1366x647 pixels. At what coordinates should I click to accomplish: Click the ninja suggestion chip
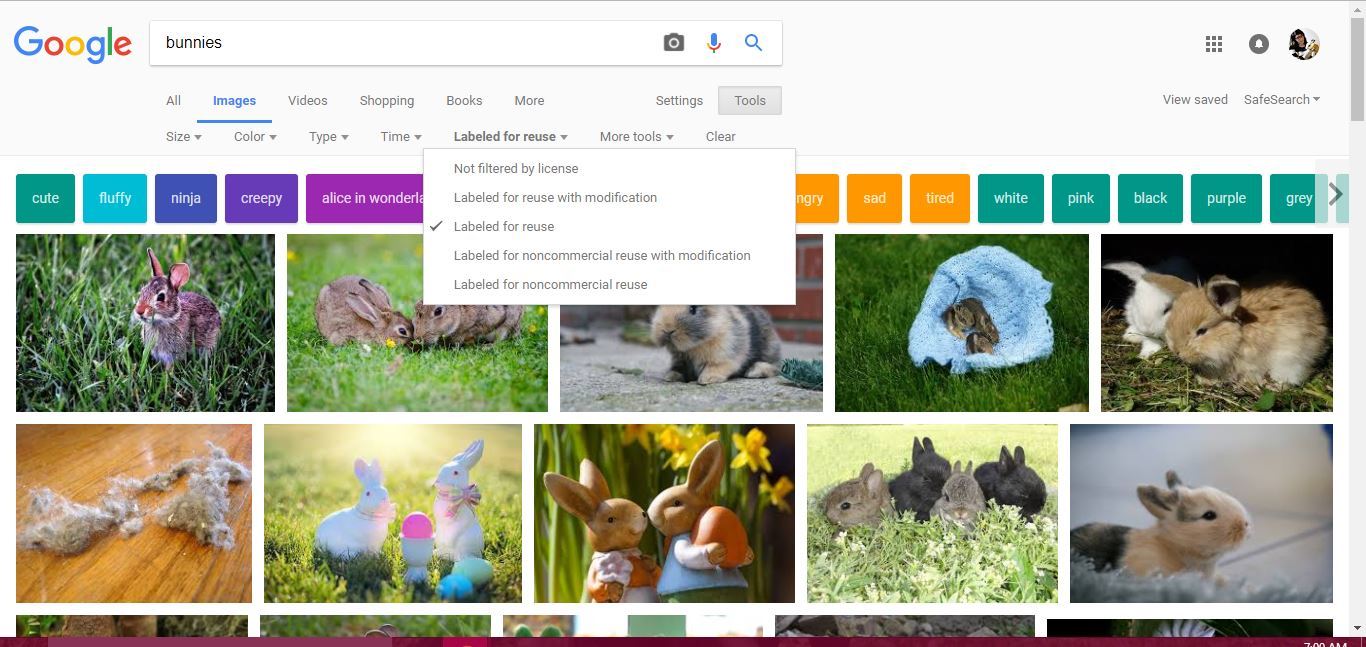click(186, 198)
